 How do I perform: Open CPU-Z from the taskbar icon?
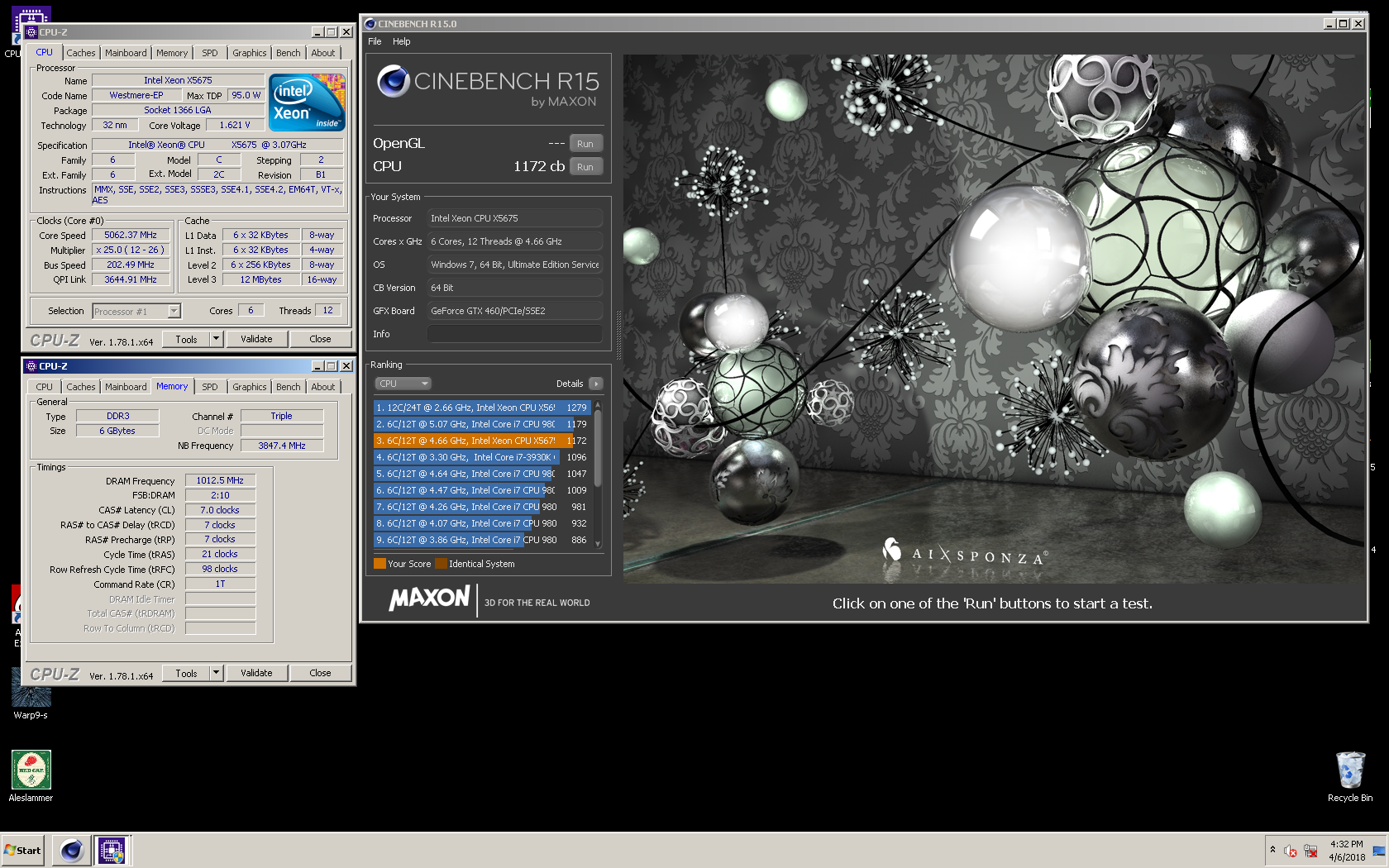[112, 850]
